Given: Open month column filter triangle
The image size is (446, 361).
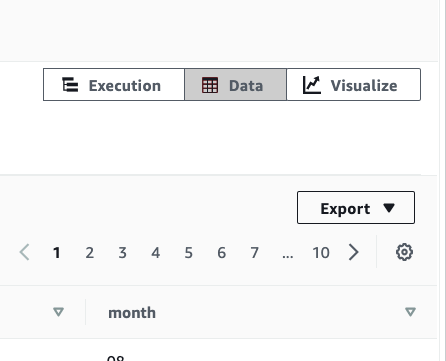Looking at the screenshot, I should pyautogui.click(x=410, y=312).
